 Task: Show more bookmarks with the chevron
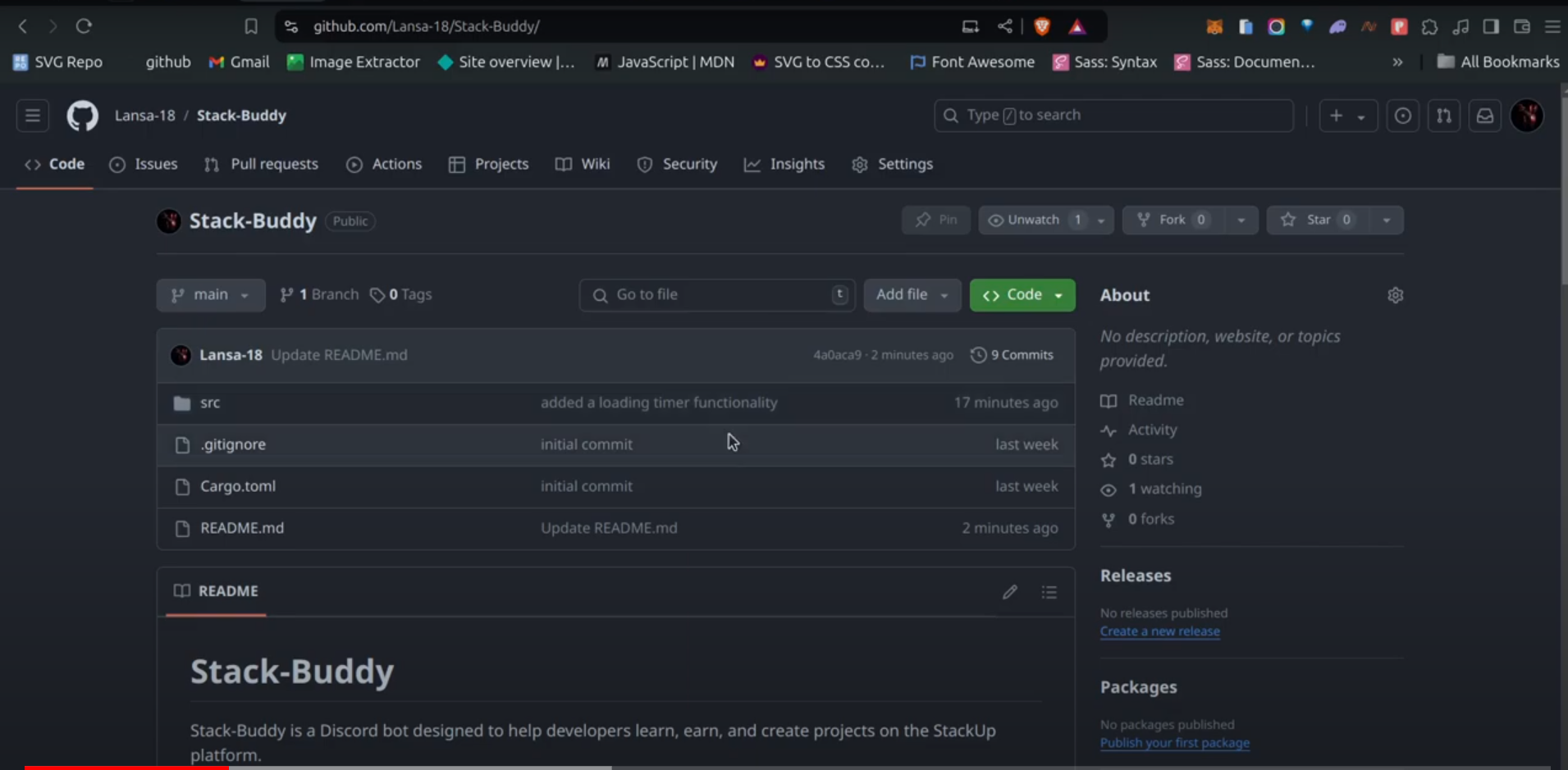[1397, 62]
